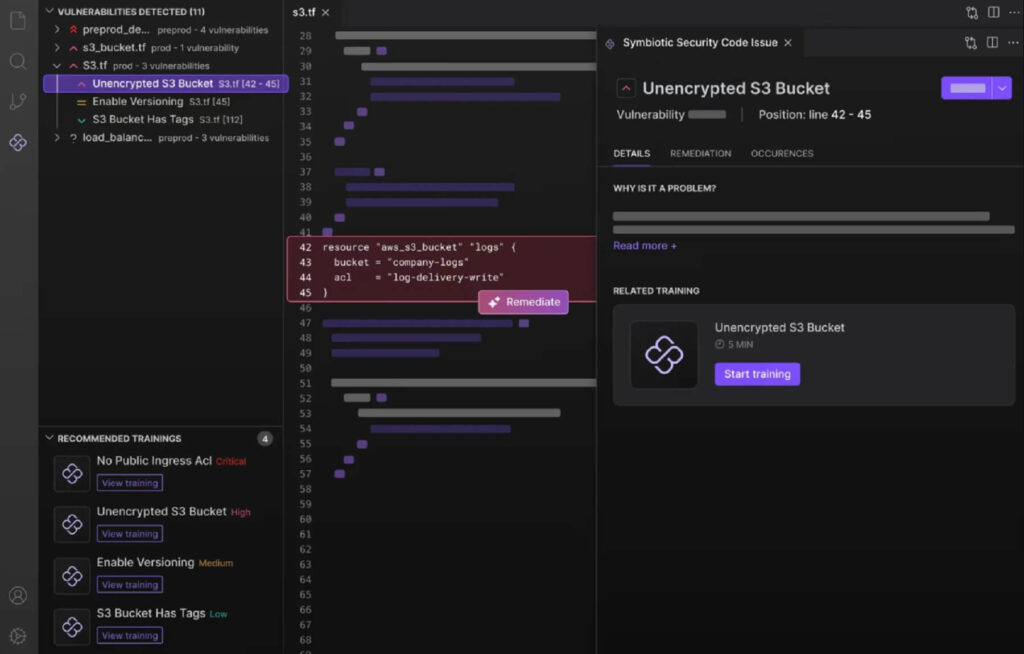Screen dimensions: 1024x654
Task: Switch to the s3.tf editor tab
Action: [312, 12]
